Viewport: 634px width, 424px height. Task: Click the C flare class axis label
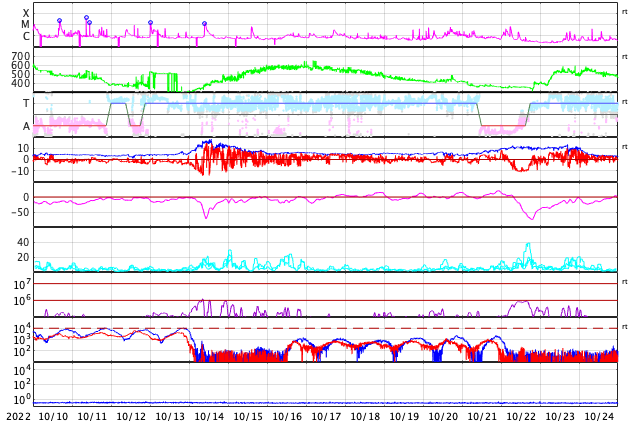tap(26, 36)
